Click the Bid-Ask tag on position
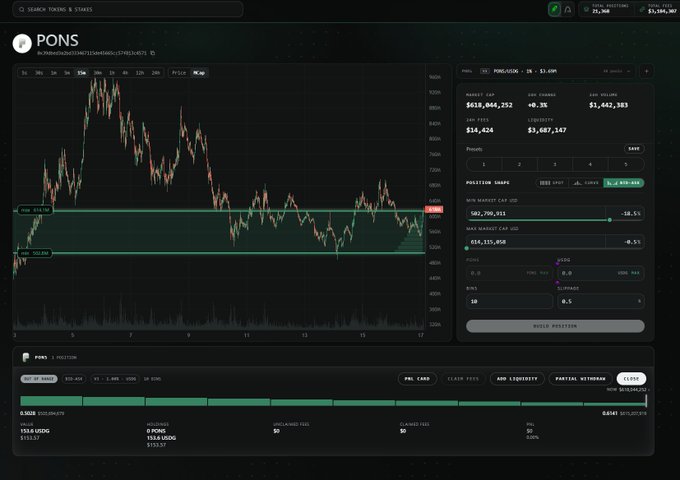The image size is (680, 480). tap(74, 379)
